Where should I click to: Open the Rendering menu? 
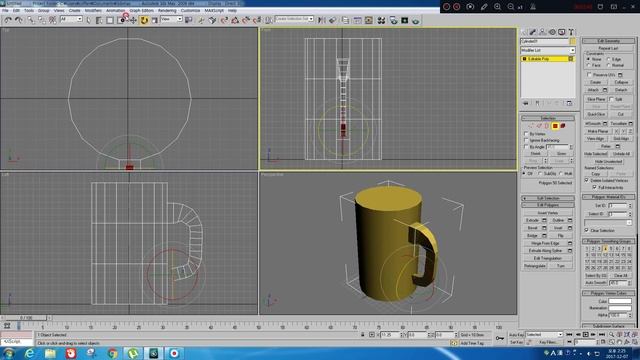[167, 11]
